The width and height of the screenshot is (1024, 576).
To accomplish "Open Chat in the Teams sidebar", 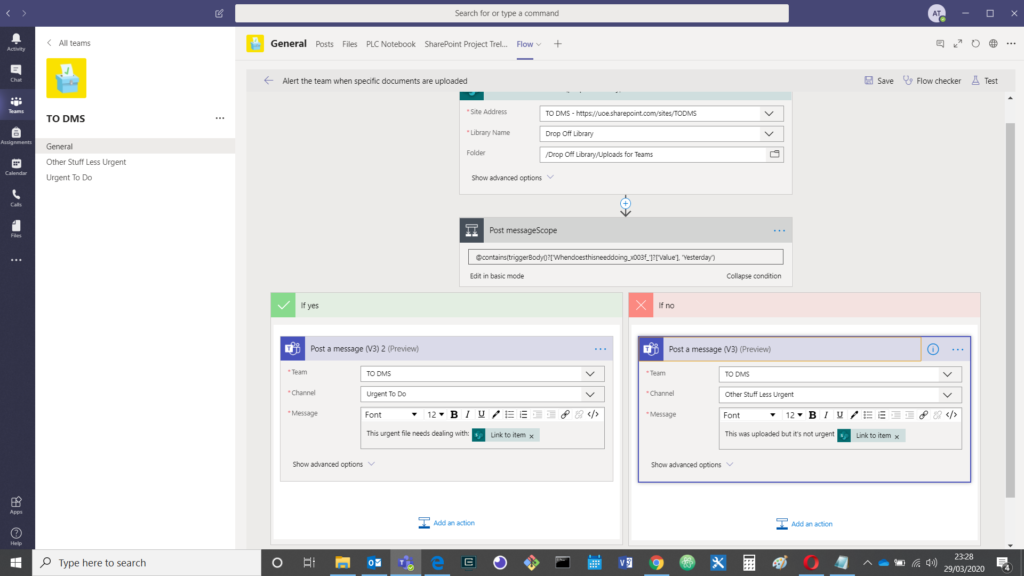I will (16, 73).
